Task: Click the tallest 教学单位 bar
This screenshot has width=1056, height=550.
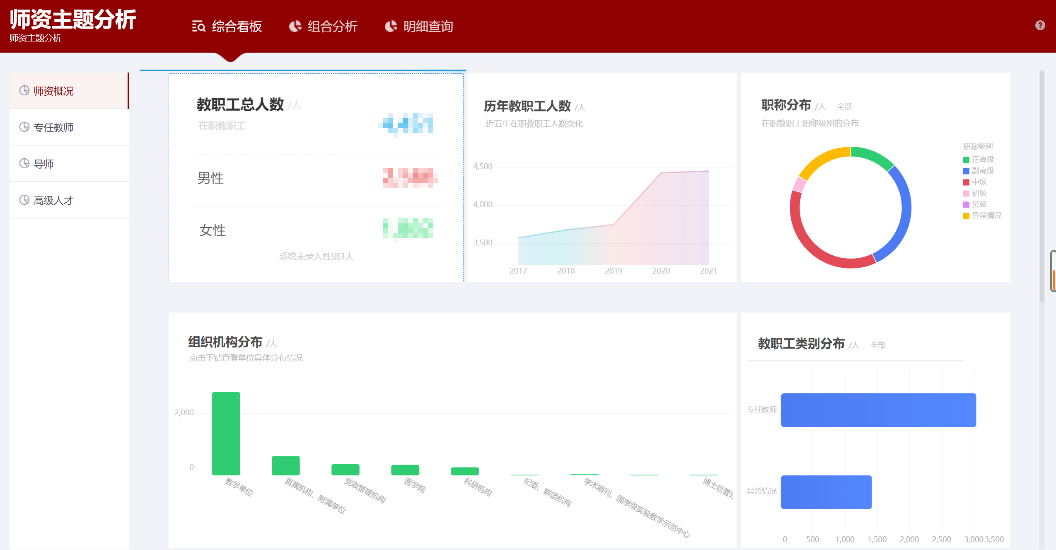Action: click(226, 434)
